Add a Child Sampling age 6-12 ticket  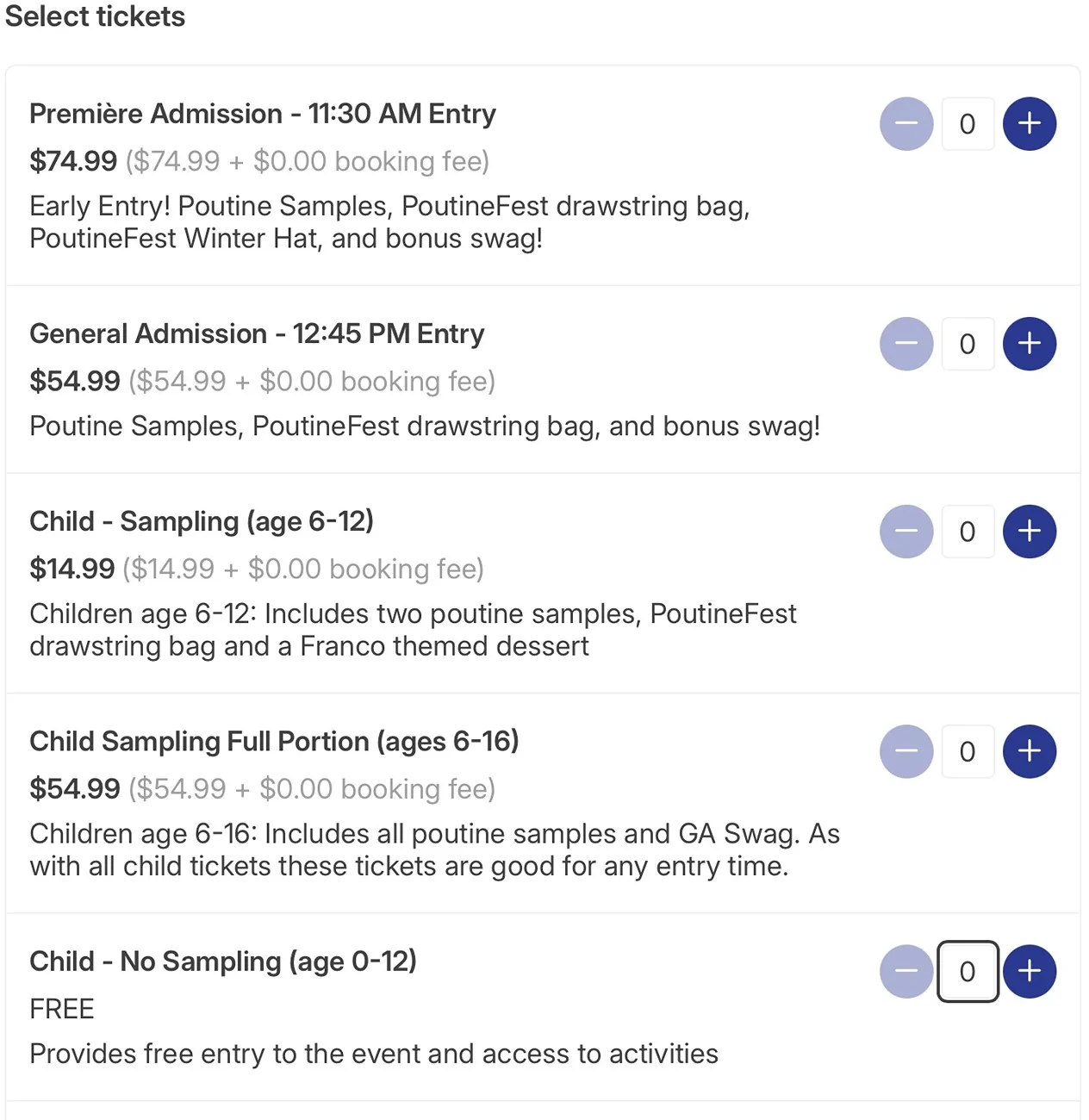(1030, 532)
